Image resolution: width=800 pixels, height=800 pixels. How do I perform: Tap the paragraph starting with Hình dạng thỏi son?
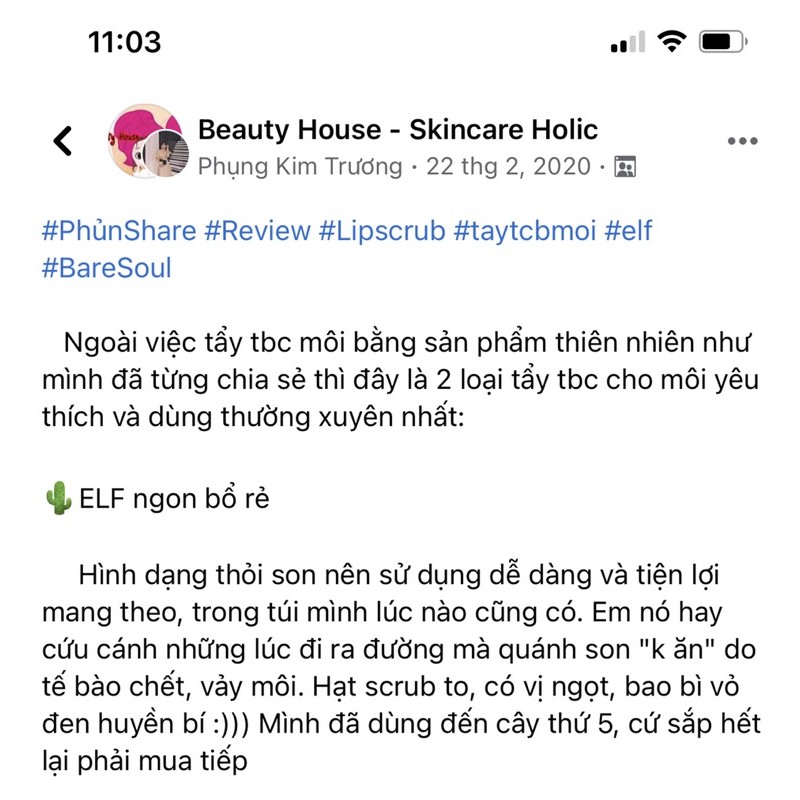point(401,668)
